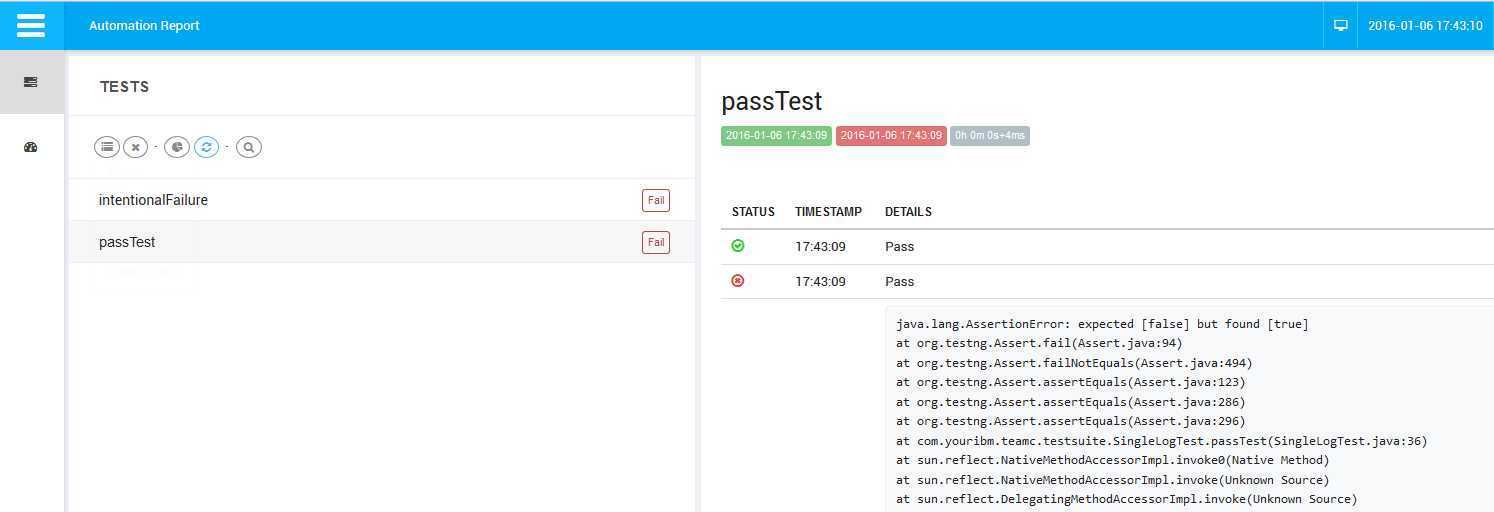1494x512 pixels.
Task: Click the red end time label
Action: pyautogui.click(x=891, y=135)
